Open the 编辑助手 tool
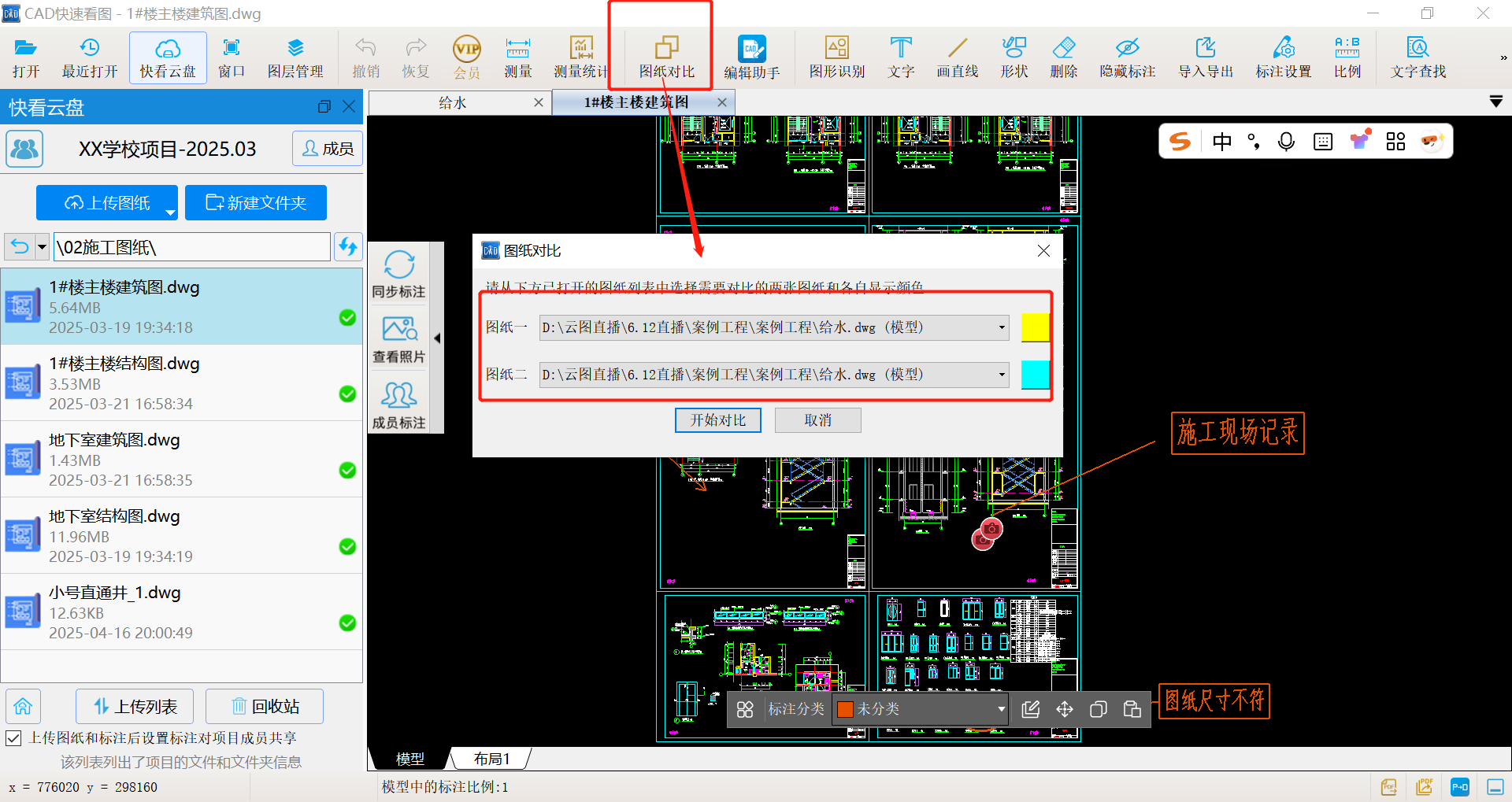Screen dimensions: 1512x802 (751, 57)
